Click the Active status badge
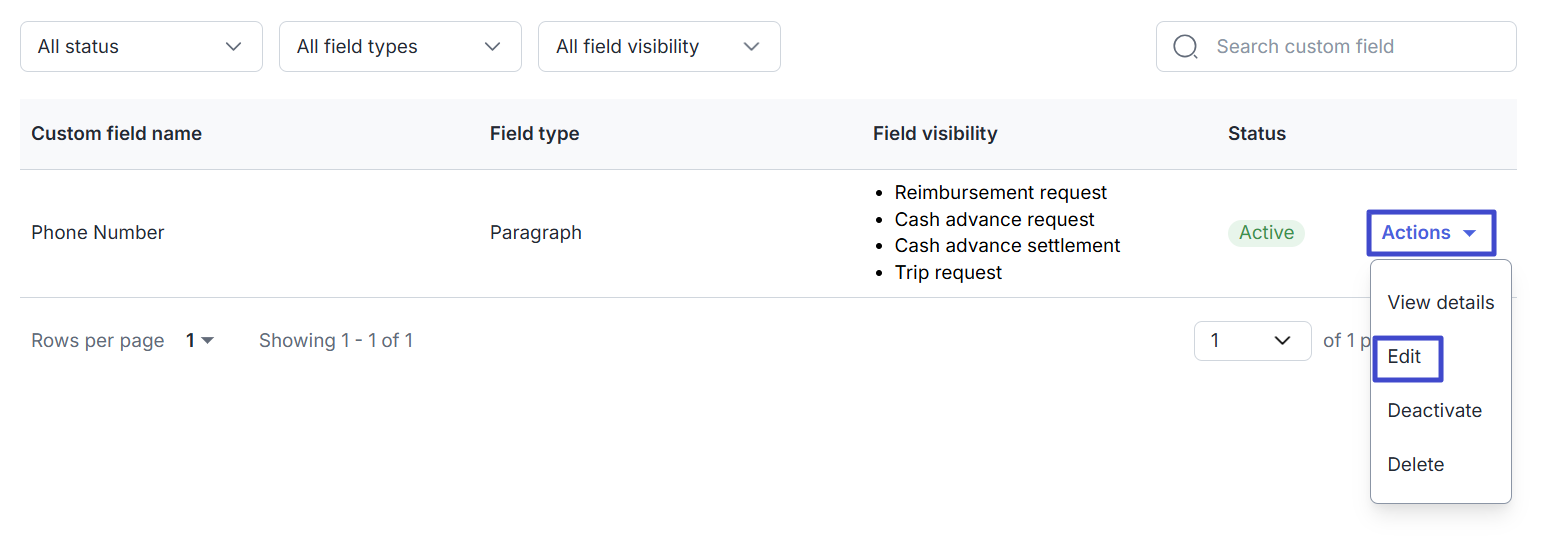The width and height of the screenshot is (1548, 536). tap(1266, 233)
